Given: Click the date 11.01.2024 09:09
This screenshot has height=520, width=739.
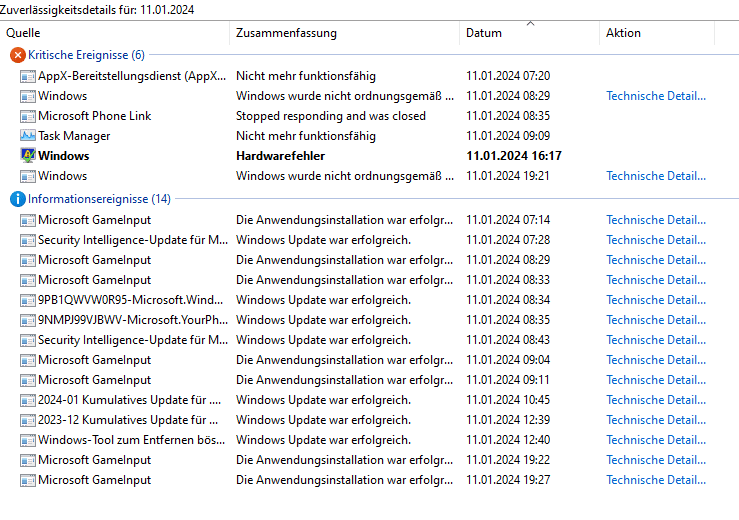Looking at the screenshot, I should tap(508, 136).
